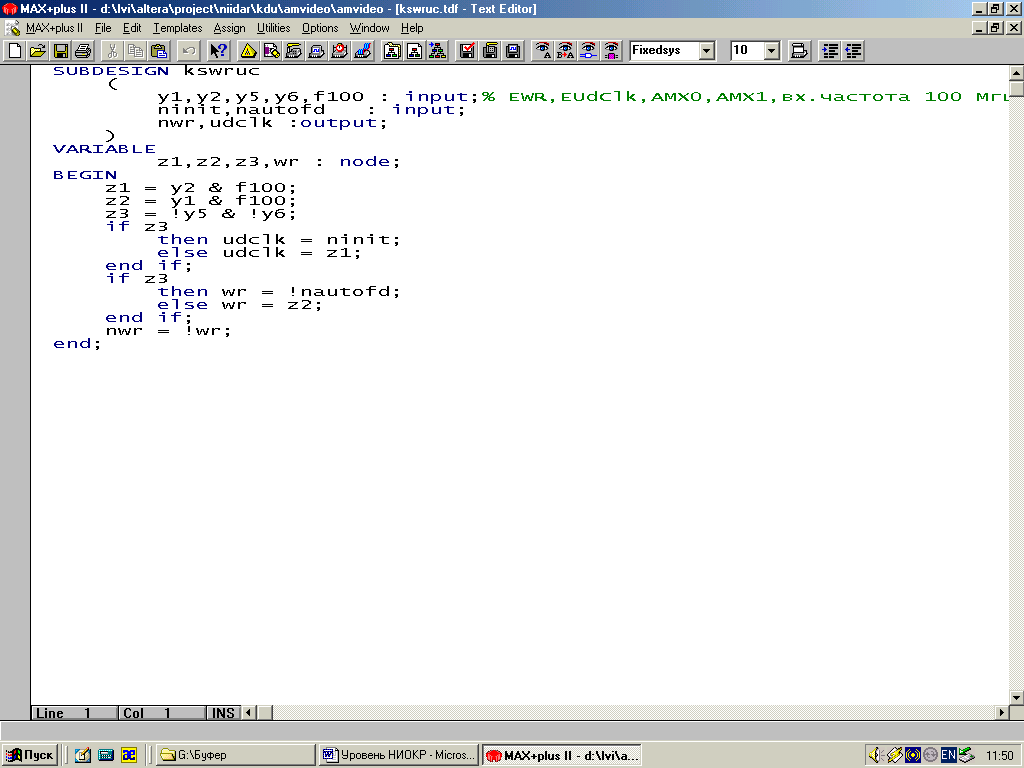Image resolution: width=1024 pixels, height=768 pixels.
Task: Click the project name folder hierarchy icon
Action: 392,50
